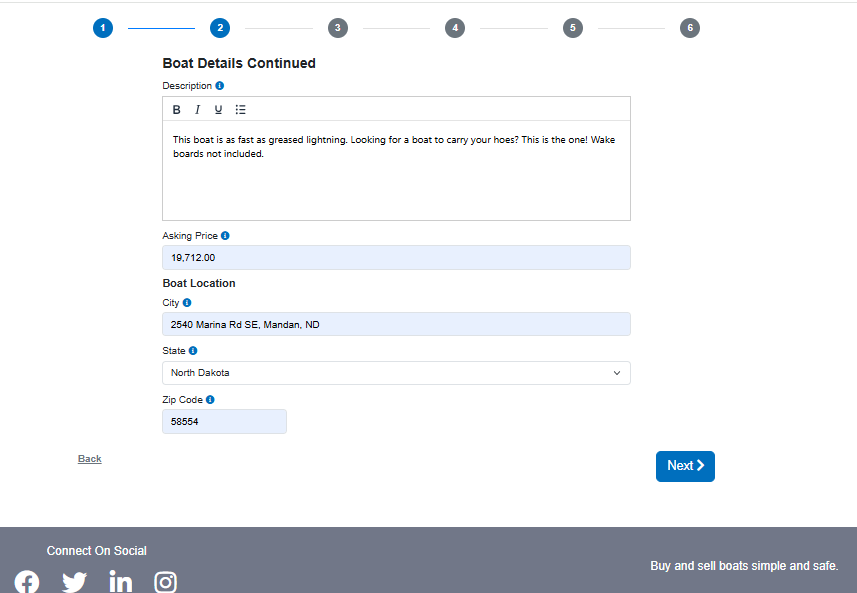857x593 pixels.
Task: Toggle bold formatting in description editor
Action: point(177,110)
